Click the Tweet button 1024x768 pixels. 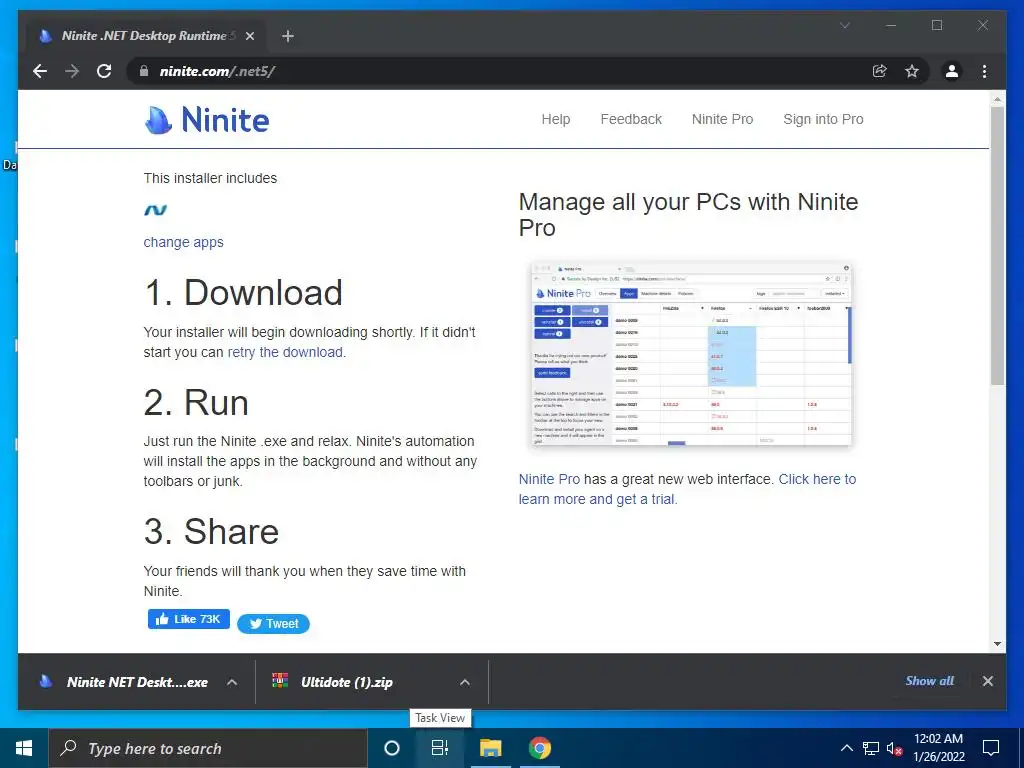pyautogui.click(x=273, y=624)
